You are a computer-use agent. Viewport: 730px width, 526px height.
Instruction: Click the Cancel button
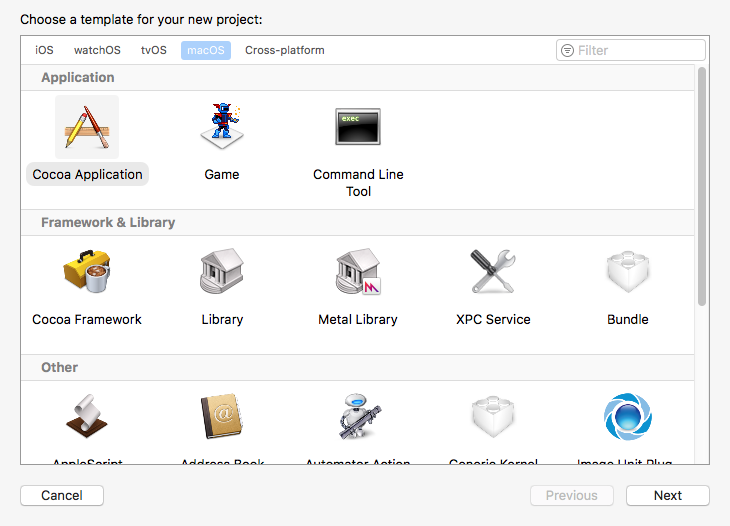tap(62, 495)
